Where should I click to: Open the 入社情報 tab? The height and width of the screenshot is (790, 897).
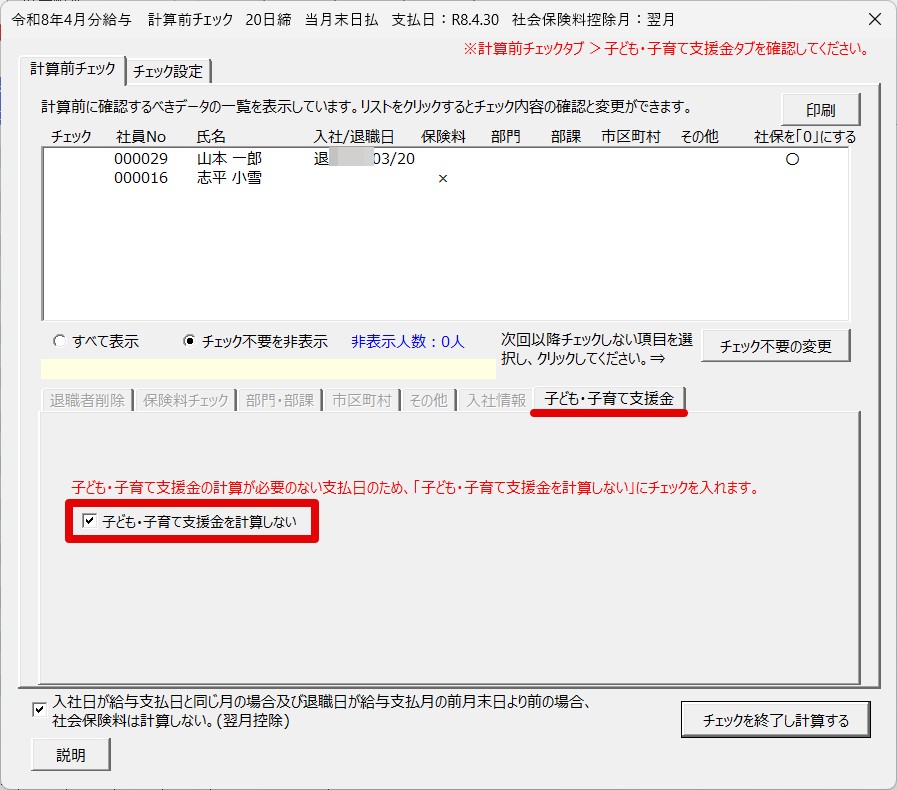(496, 400)
